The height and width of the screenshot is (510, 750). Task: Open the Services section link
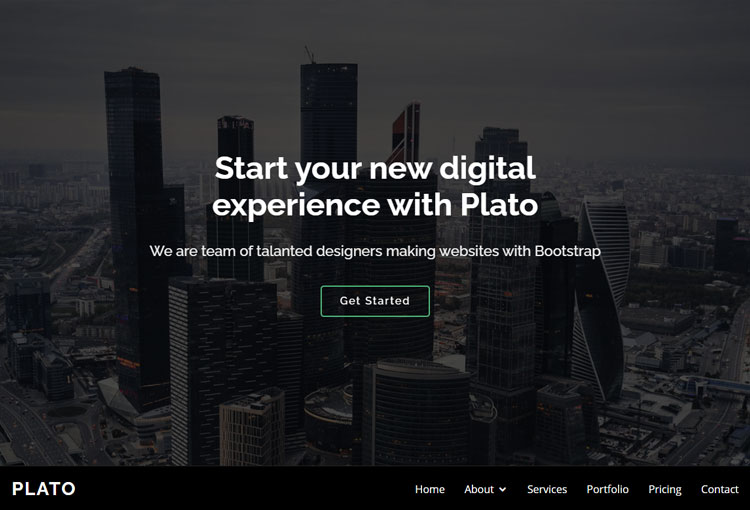click(x=547, y=489)
